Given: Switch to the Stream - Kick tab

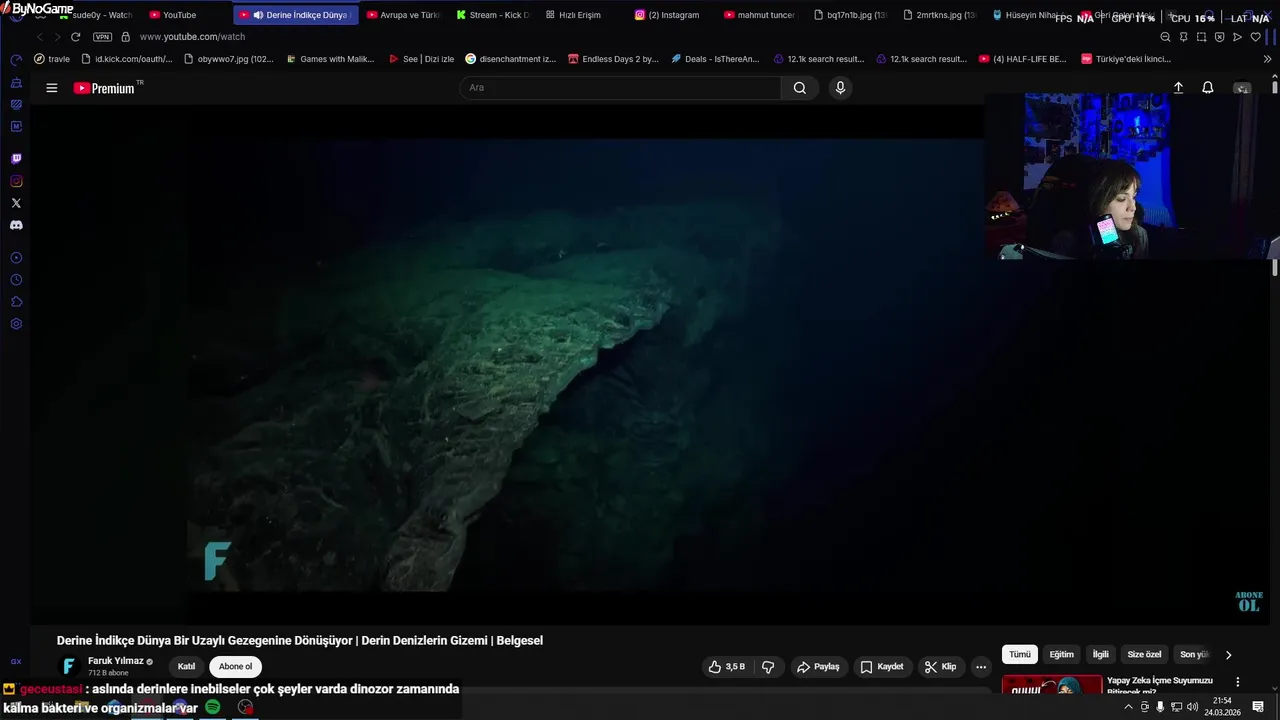Looking at the screenshot, I should pyautogui.click(x=493, y=15).
